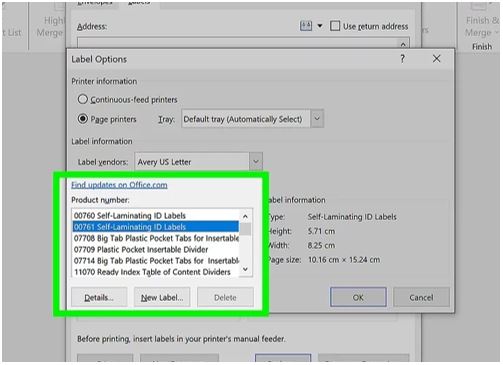503x365 pixels.
Task: Open Find updates on Office.com link
Action: click(119, 185)
